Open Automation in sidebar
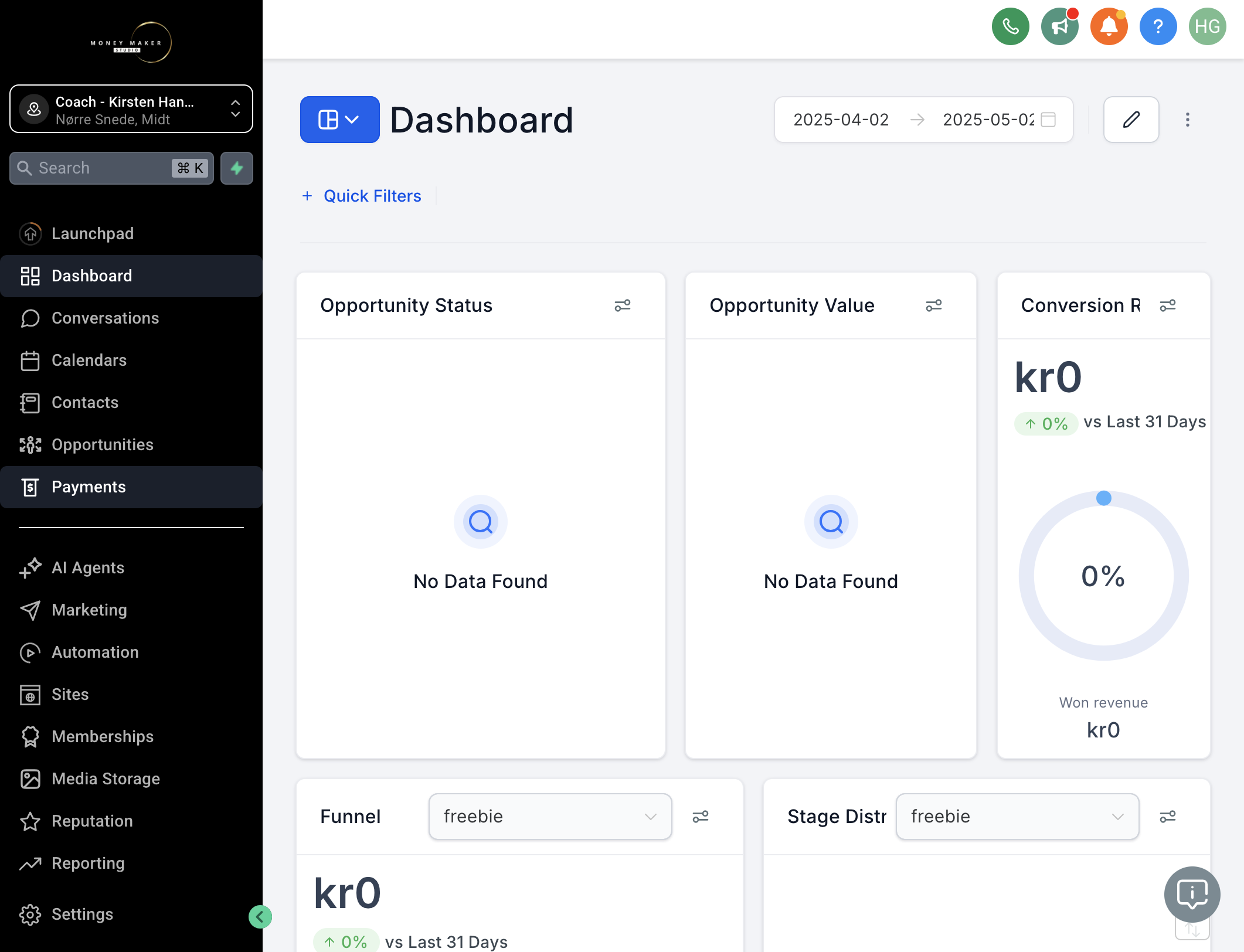 [131, 652]
